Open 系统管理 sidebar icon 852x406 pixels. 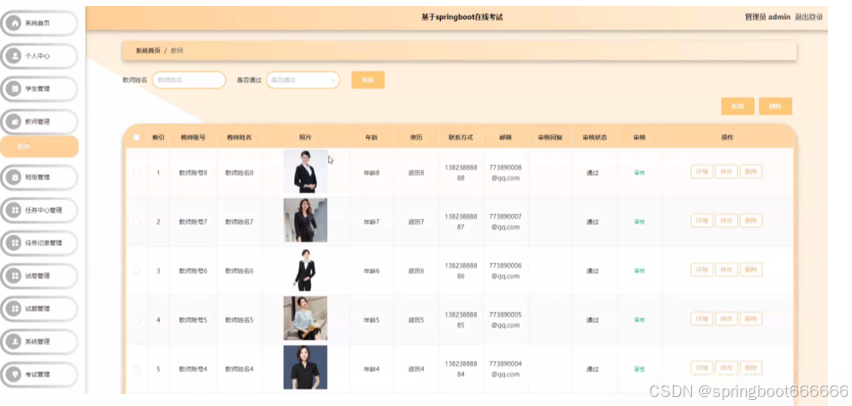coord(13,342)
